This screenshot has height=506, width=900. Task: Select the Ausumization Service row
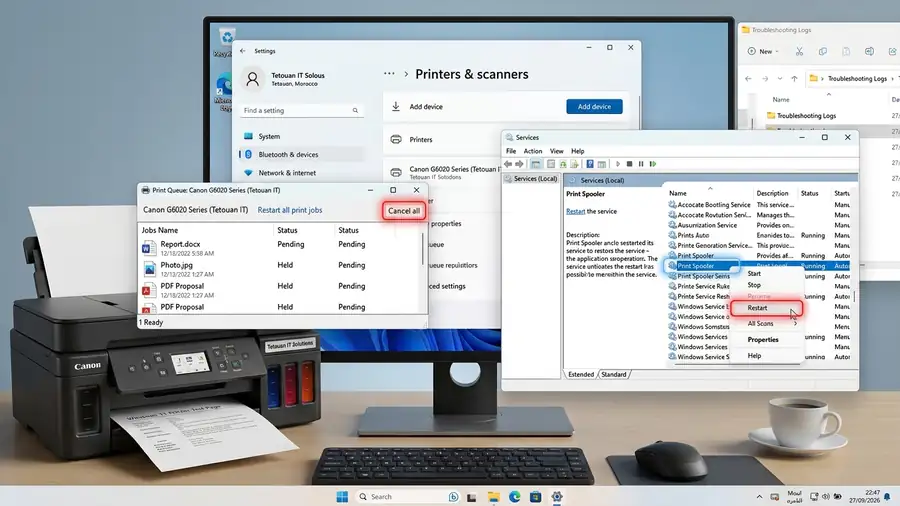coord(759,225)
